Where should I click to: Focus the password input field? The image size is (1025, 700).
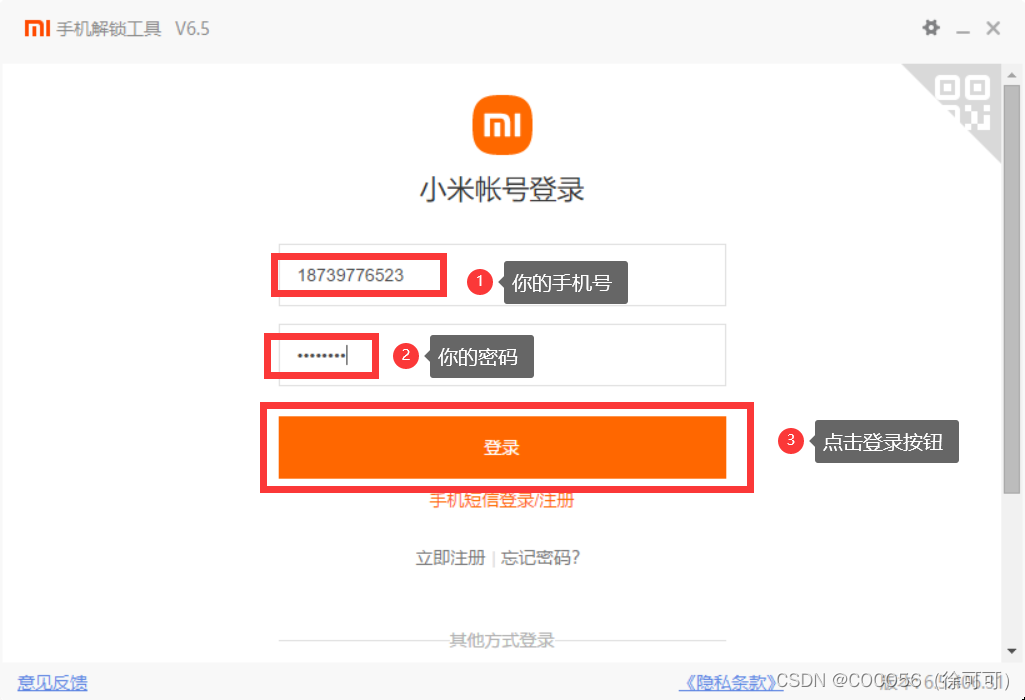pos(502,355)
